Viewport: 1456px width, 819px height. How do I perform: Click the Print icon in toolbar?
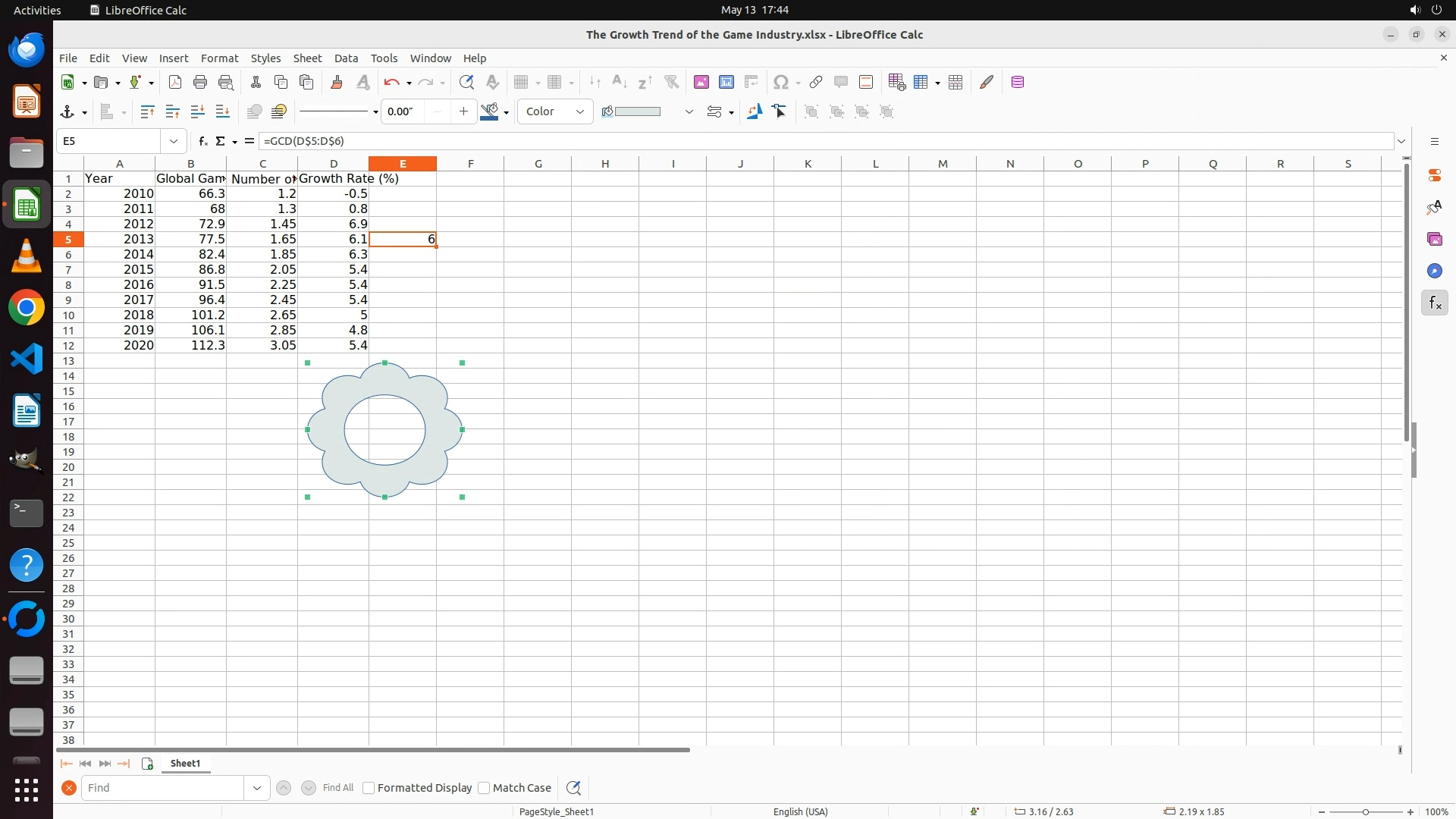[200, 83]
